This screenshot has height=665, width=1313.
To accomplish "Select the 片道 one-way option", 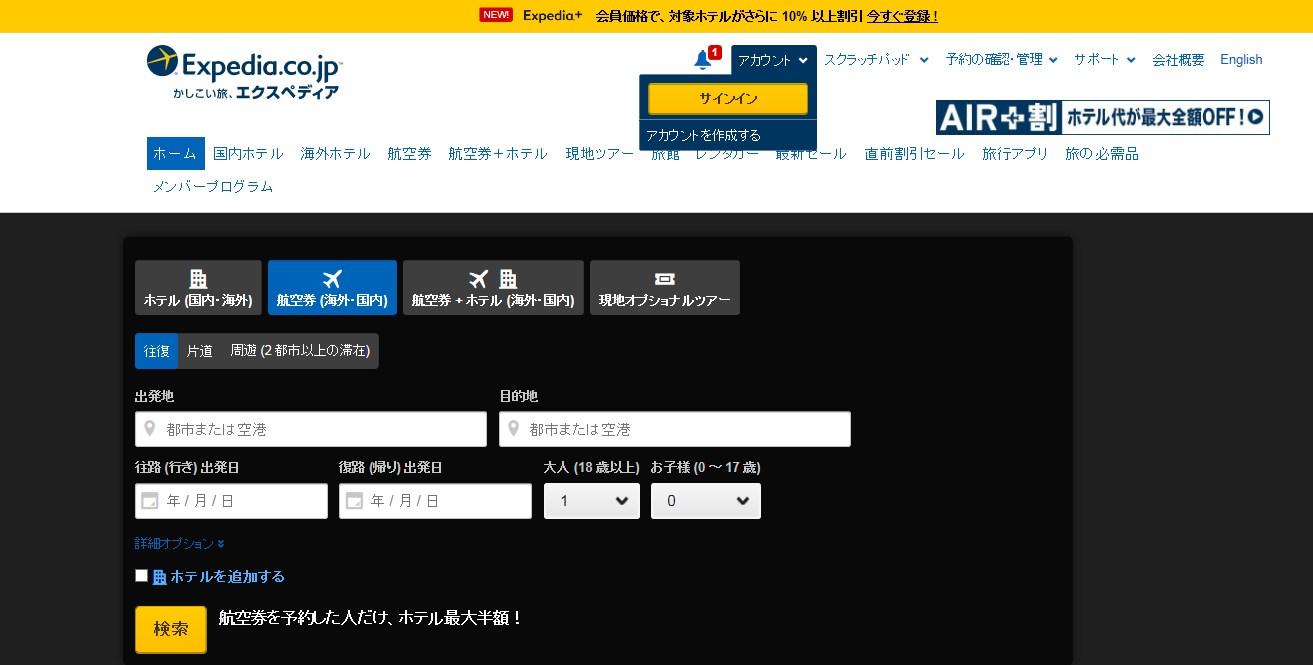I will [x=200, y=351].
